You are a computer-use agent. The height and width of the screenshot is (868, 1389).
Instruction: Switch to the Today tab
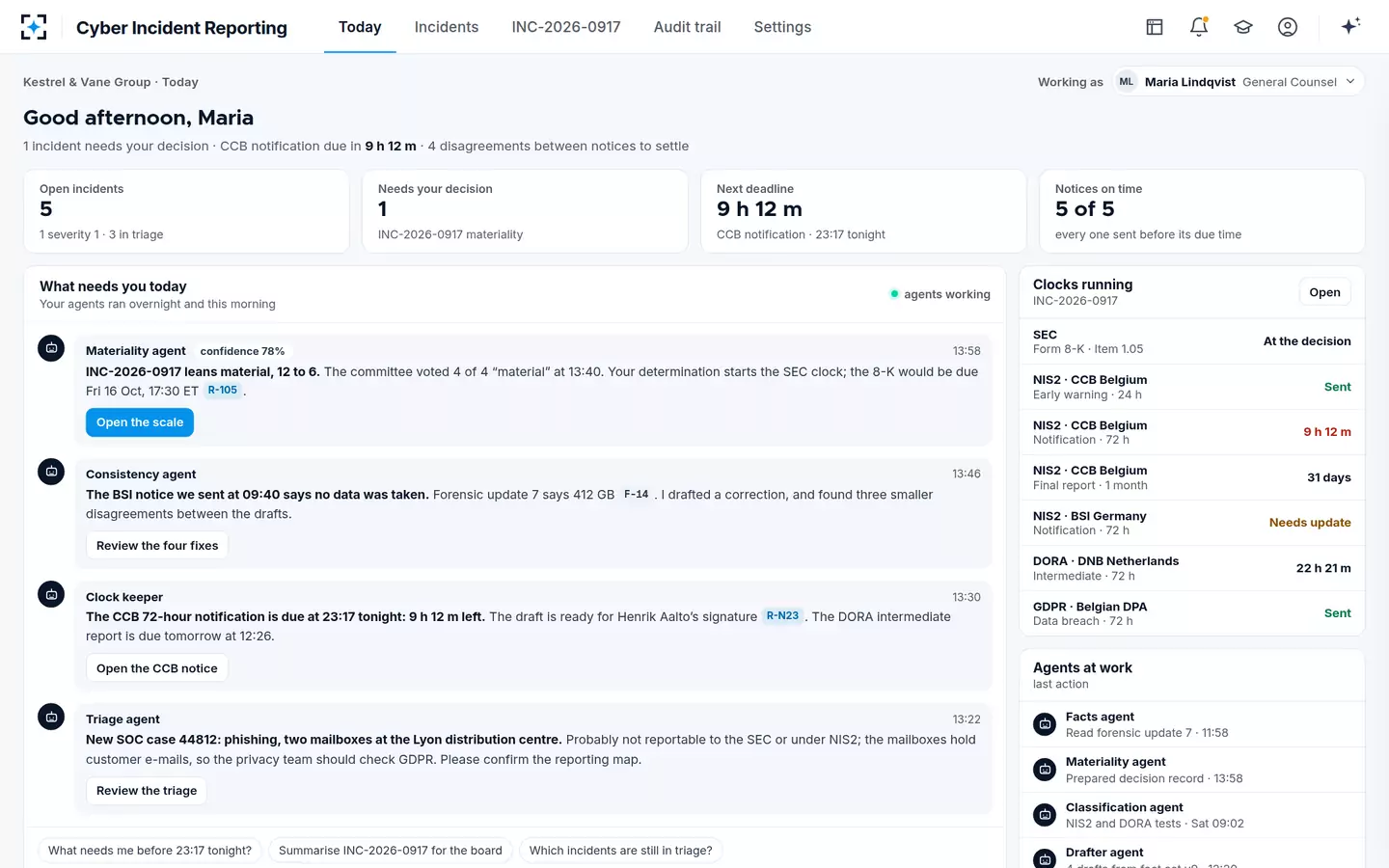pos(360,27)
